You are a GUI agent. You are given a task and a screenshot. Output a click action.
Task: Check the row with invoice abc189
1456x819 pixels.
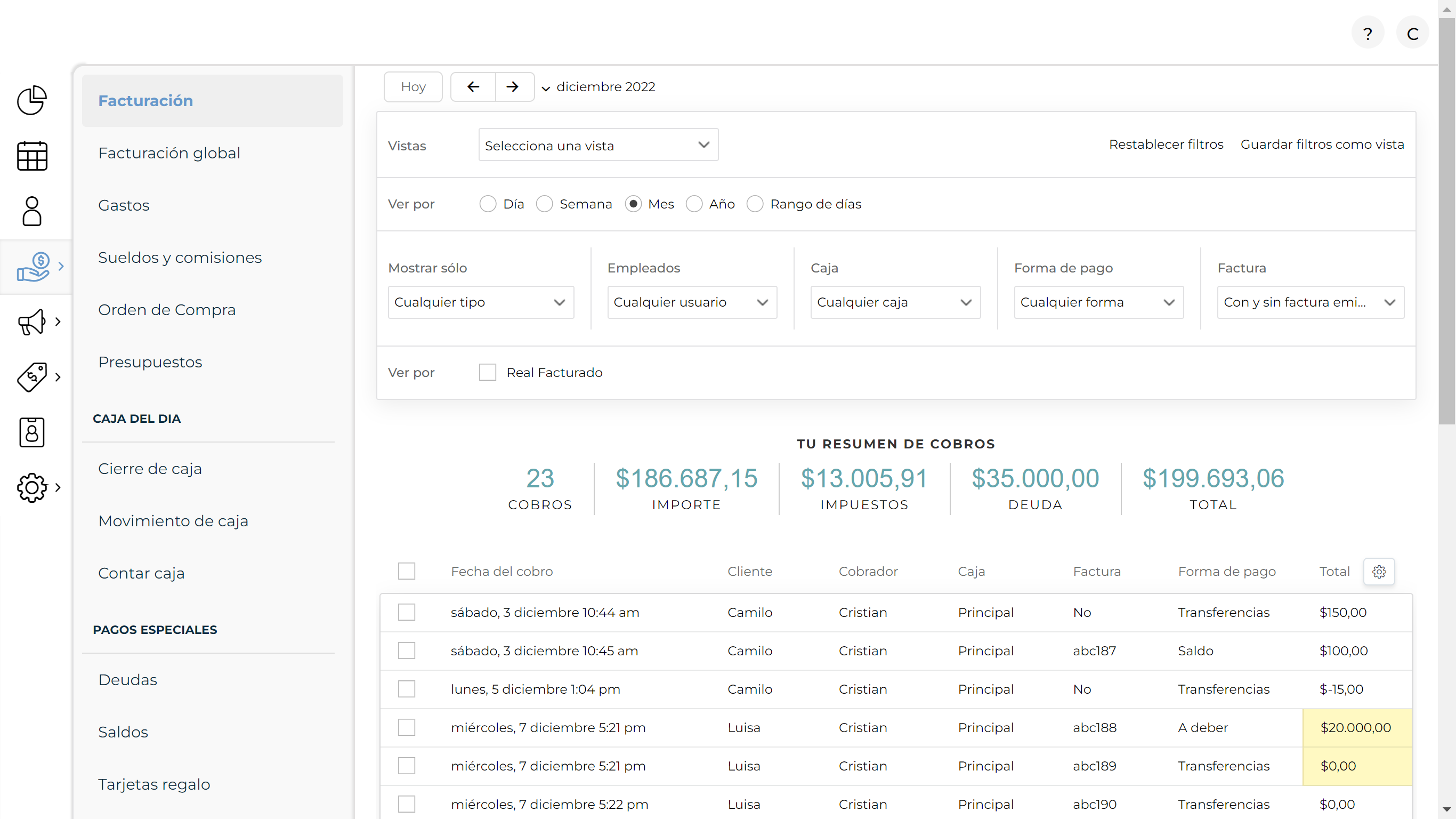(x=407, y=766)
